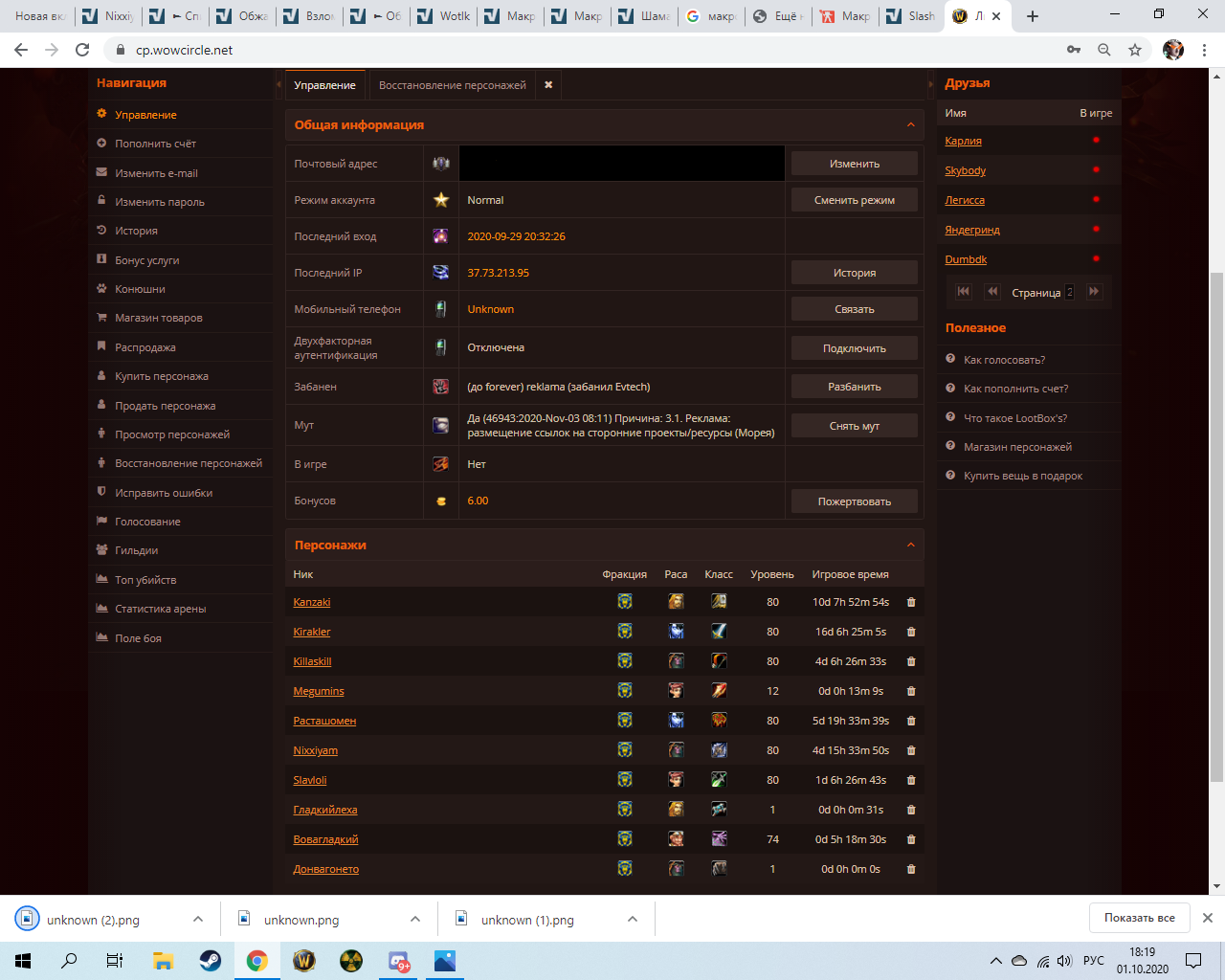
Task: Click the friends page number field
Action: (x=1069, y=292)
